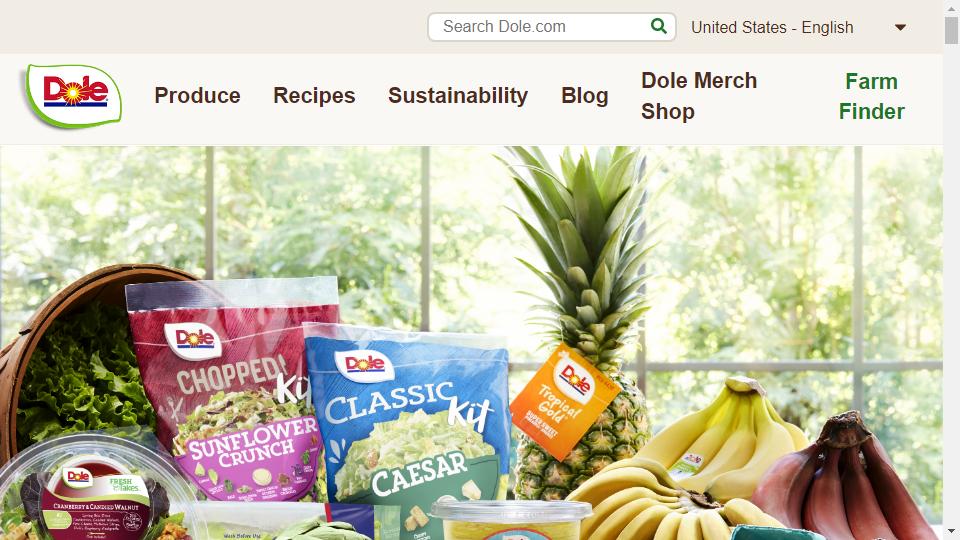960x540 pixels.
Task: Open the Produce menu
Action: [x=197, y=96]
